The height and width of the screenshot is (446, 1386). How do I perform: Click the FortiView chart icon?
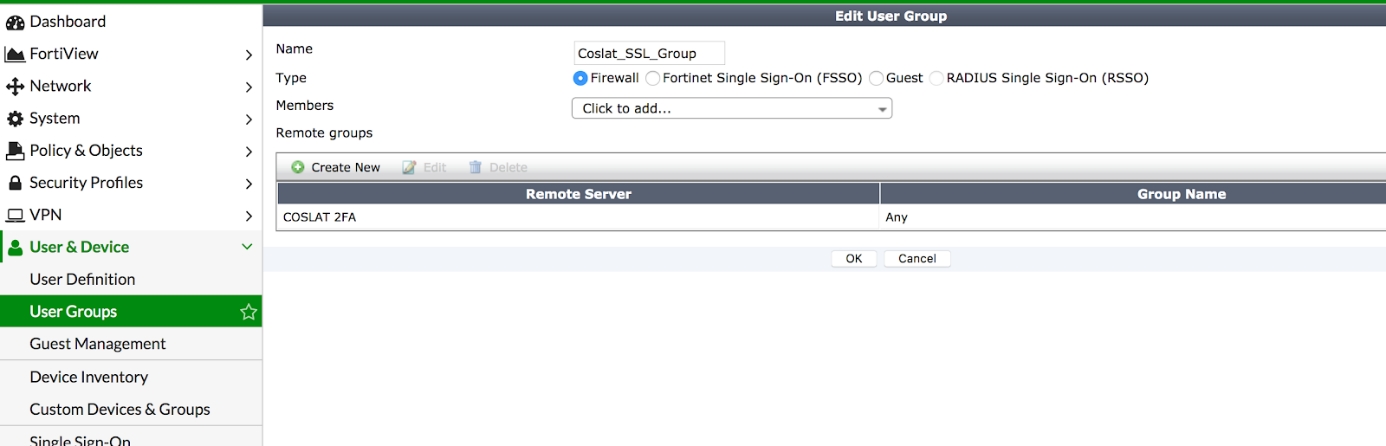[15, 54]
